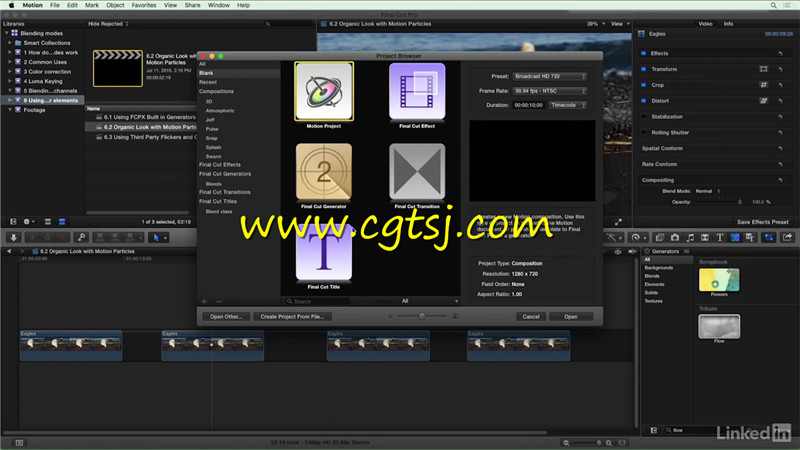The image size is (800, 450).
Task: Open Spotlight search in menu bar
Action: [x=773, y=5]
